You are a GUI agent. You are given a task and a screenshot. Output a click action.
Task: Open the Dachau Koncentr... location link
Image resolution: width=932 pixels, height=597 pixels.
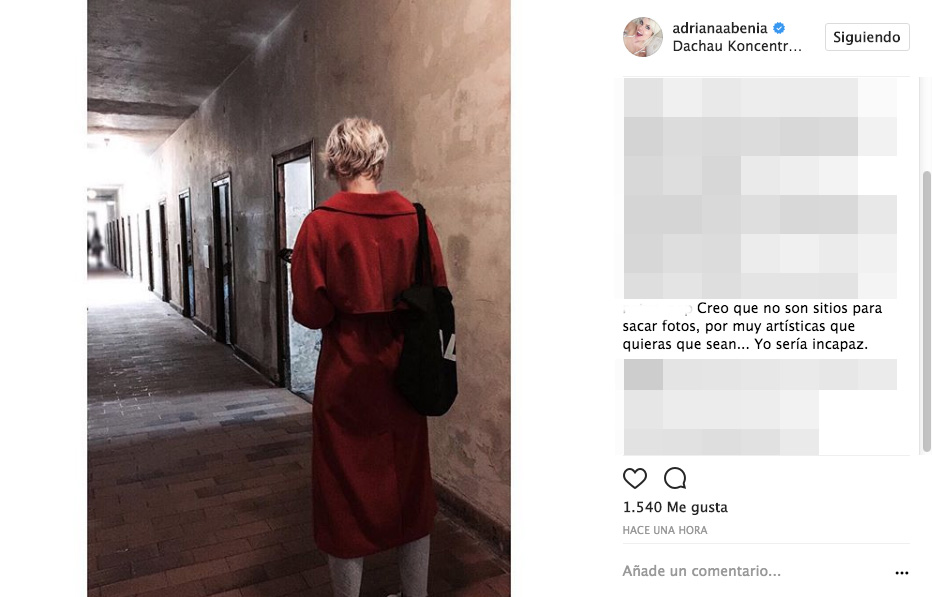[x=736, y=46]
